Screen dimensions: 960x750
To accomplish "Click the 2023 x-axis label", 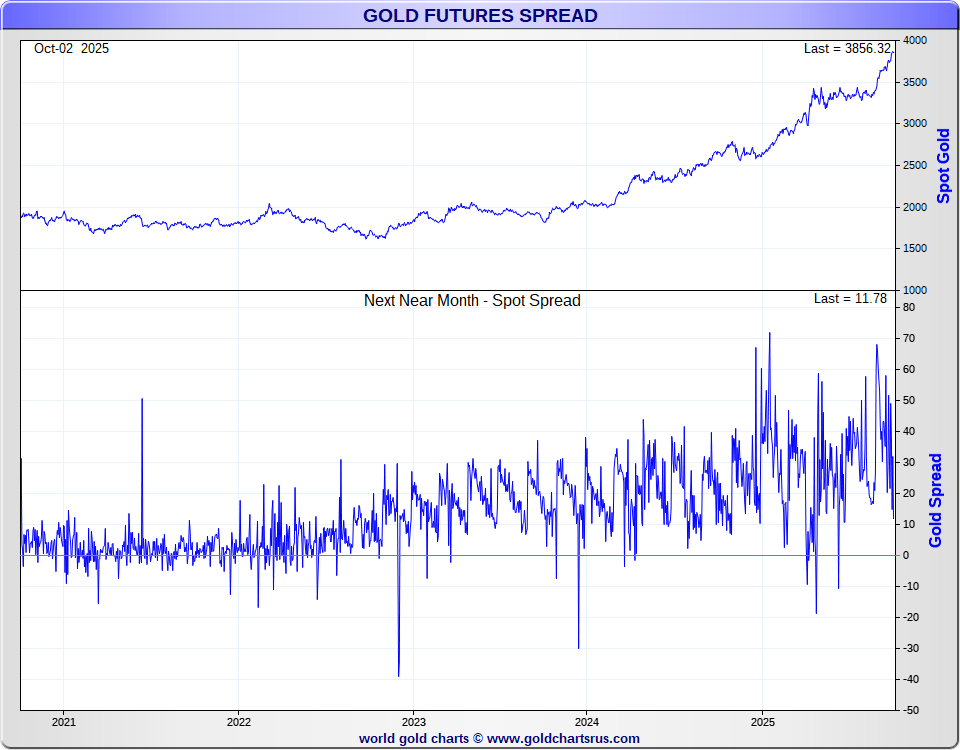I will coord(413,722).
